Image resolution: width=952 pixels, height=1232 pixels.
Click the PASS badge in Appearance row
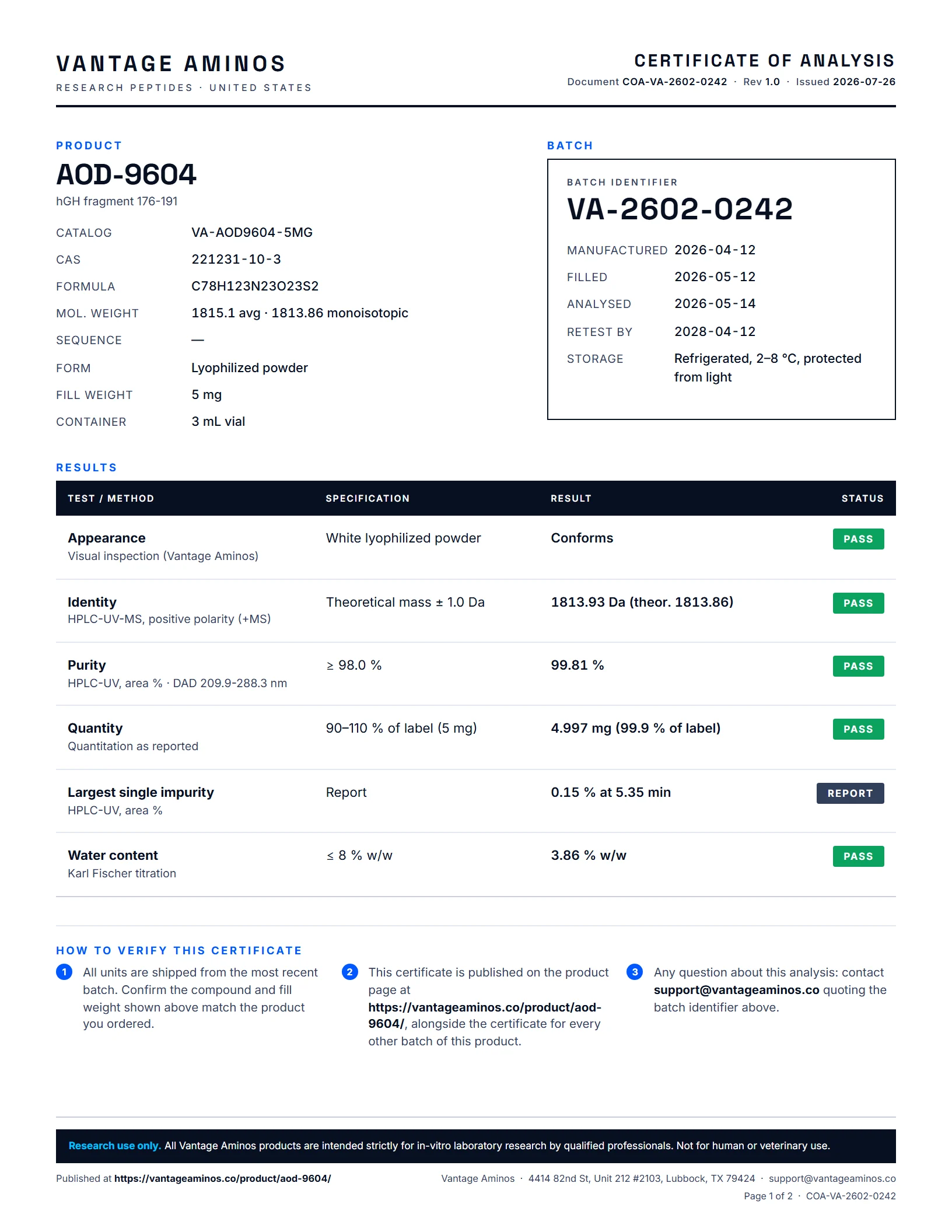click(x=858, y=539)
